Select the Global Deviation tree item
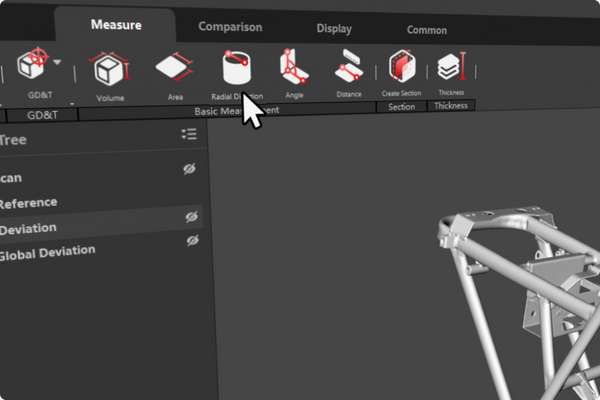This screenshot has height=400, width=600. pos(46,252)
